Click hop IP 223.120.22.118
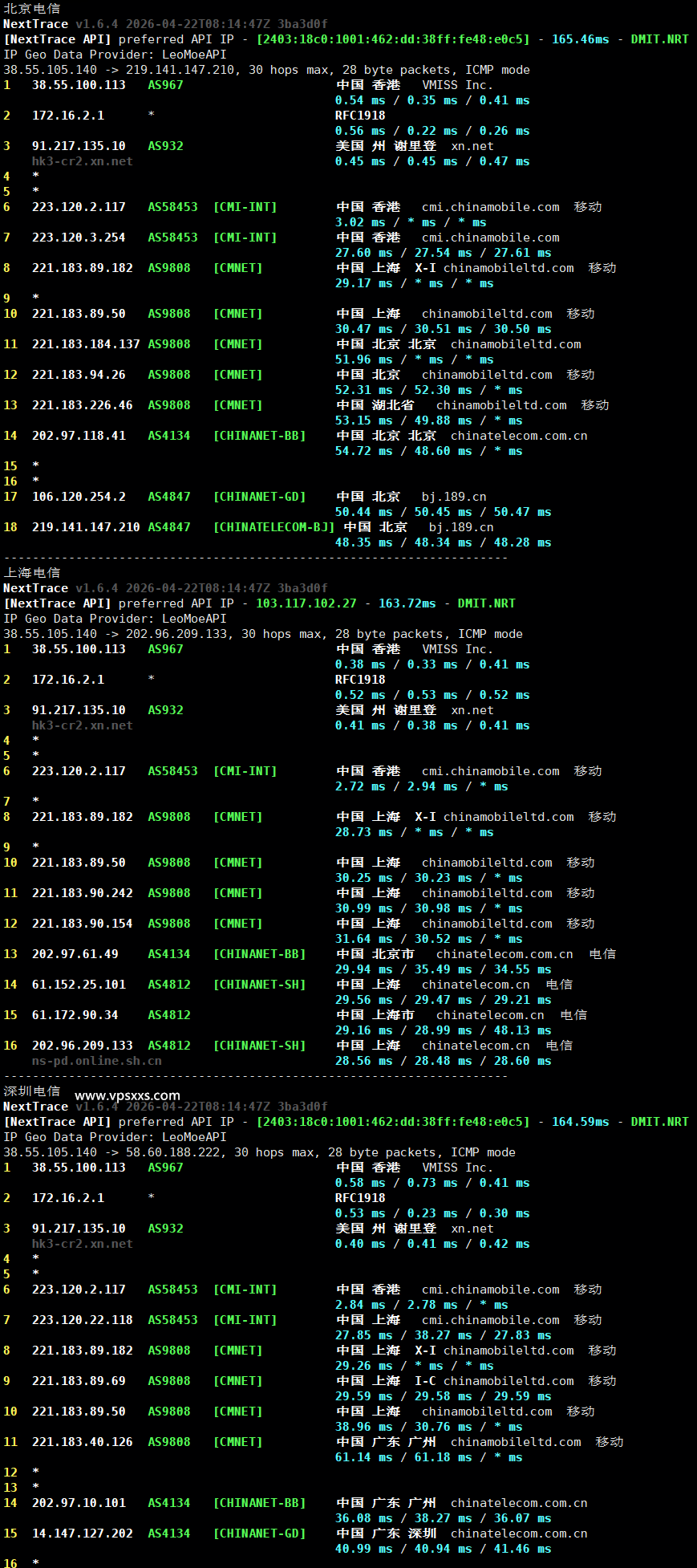This screenshot has height=1568, width=697. [83, 1320]
